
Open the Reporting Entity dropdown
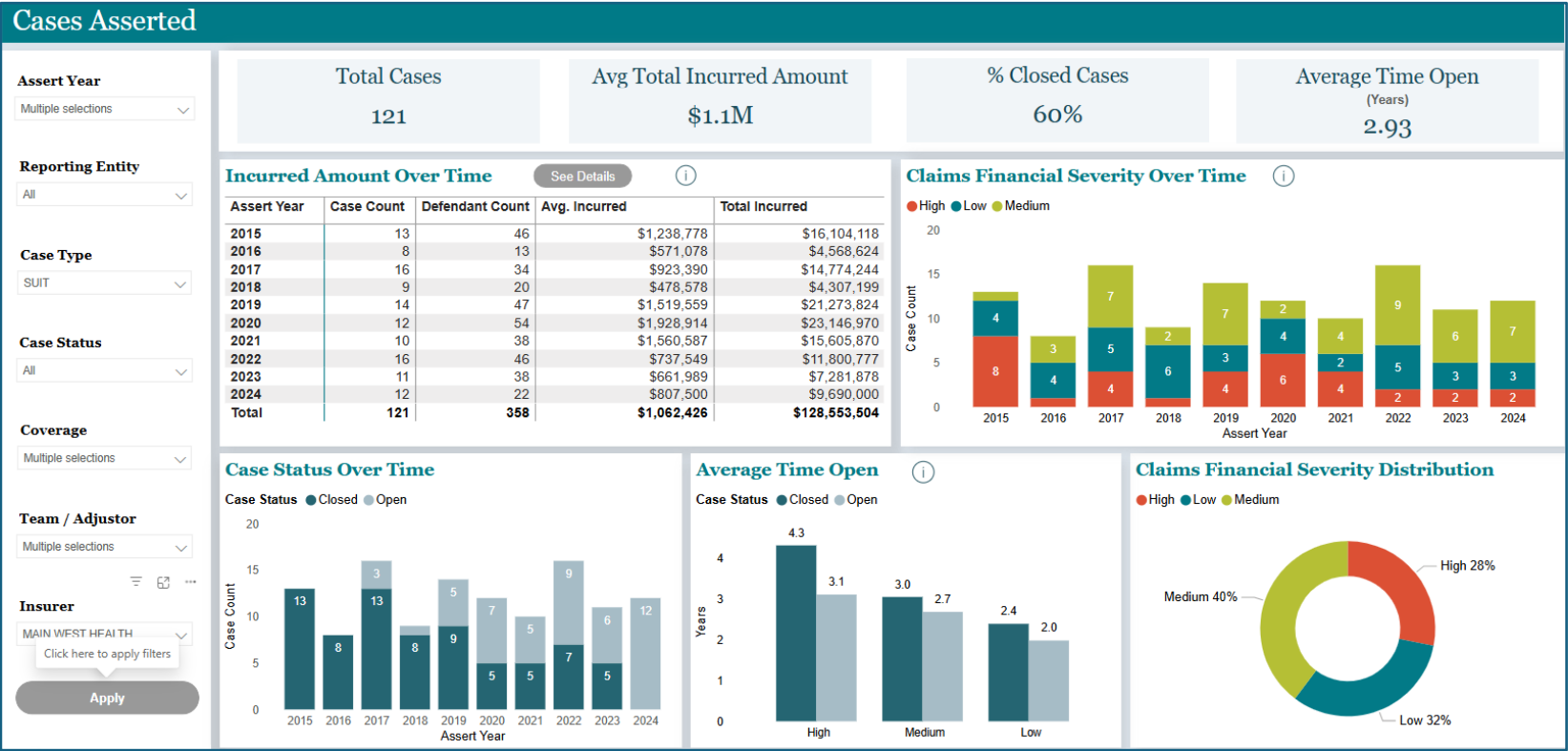click(x=105, y=195)
